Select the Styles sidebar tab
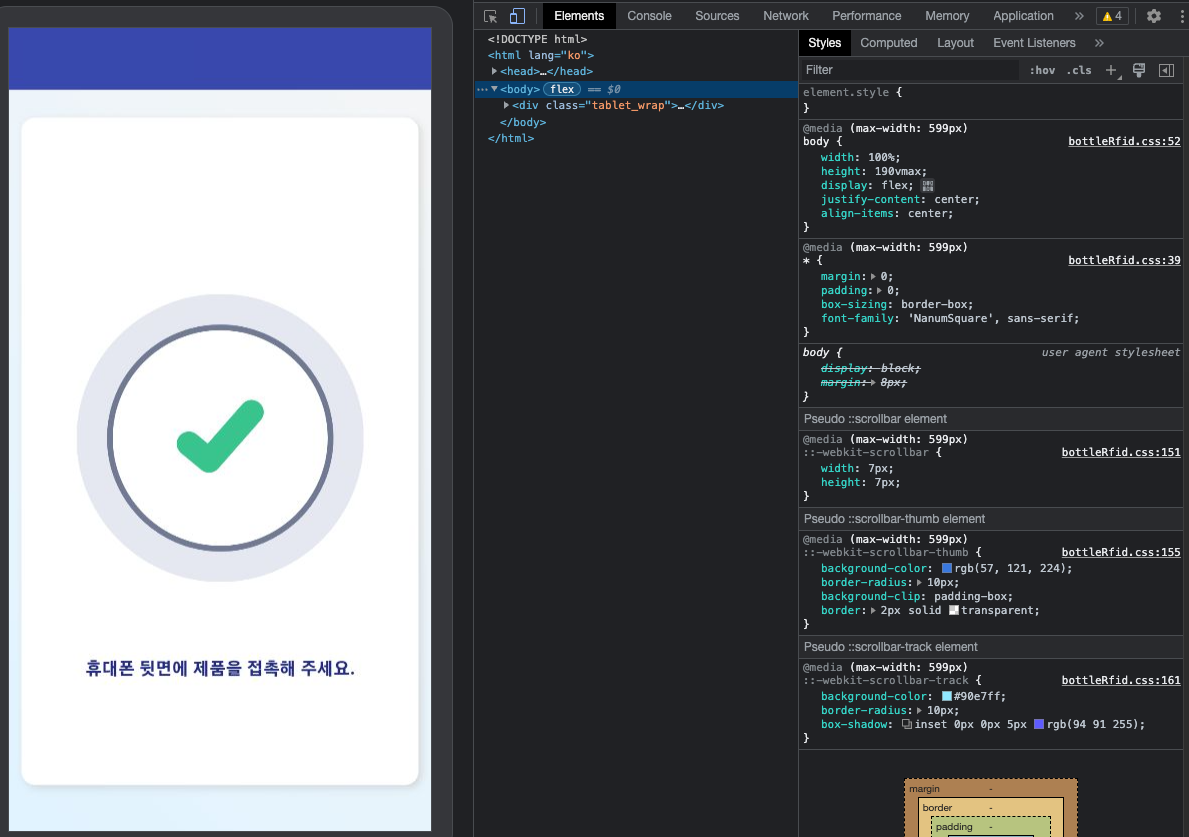The height and width of the screenshot is (837, 1189). click(x=824, y=43)
